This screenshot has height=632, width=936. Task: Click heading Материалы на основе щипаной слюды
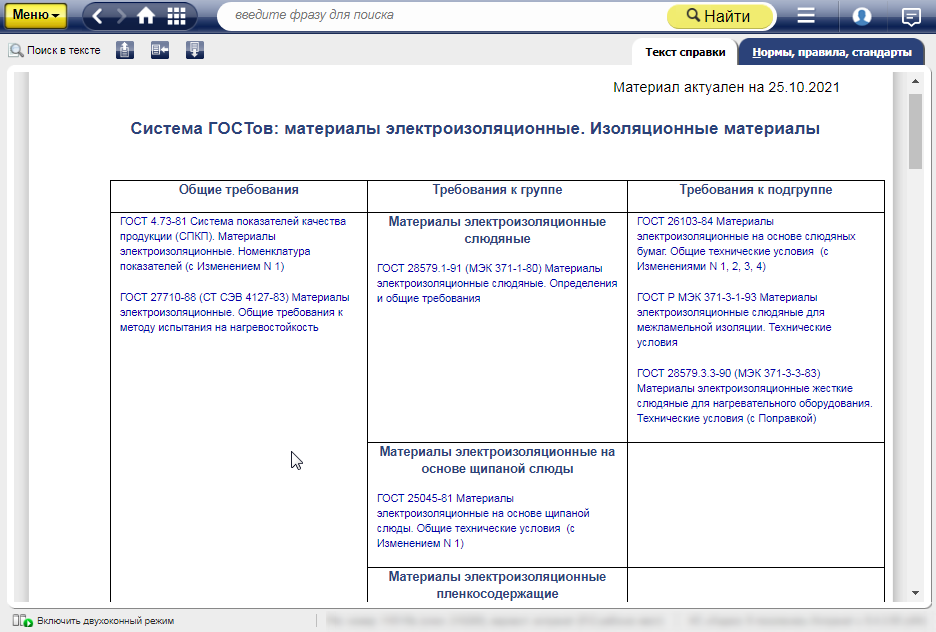[x=497, y=460]
